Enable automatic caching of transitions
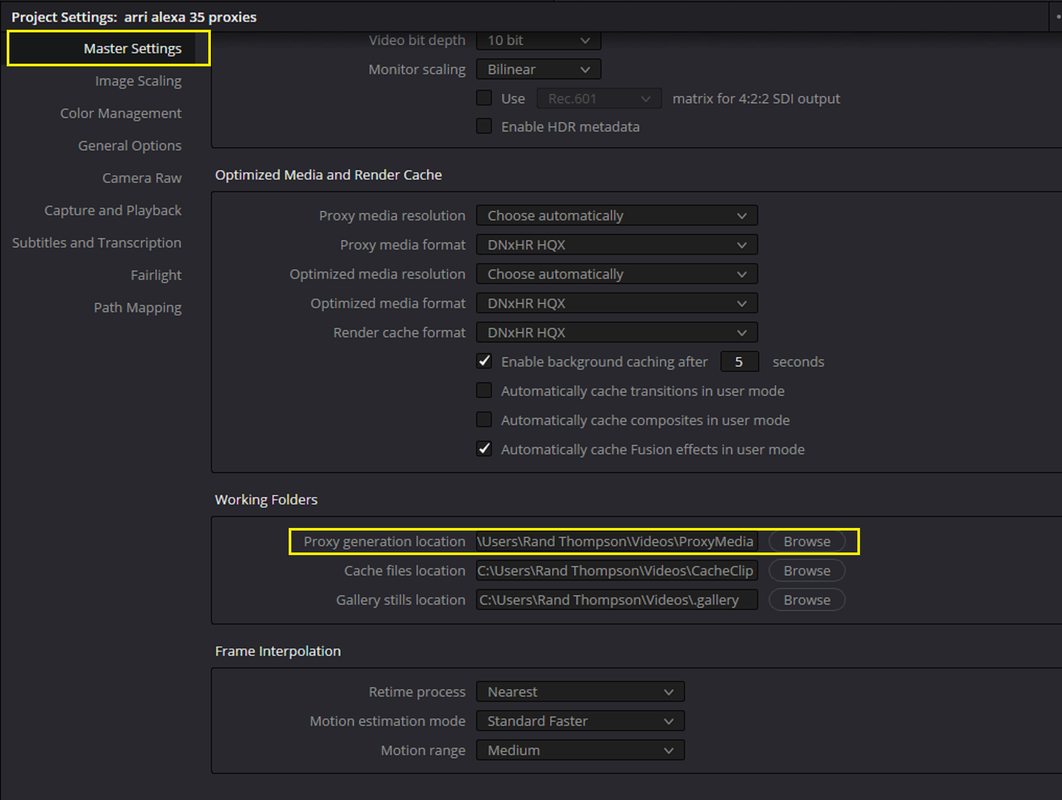 (x=484, y=391)
